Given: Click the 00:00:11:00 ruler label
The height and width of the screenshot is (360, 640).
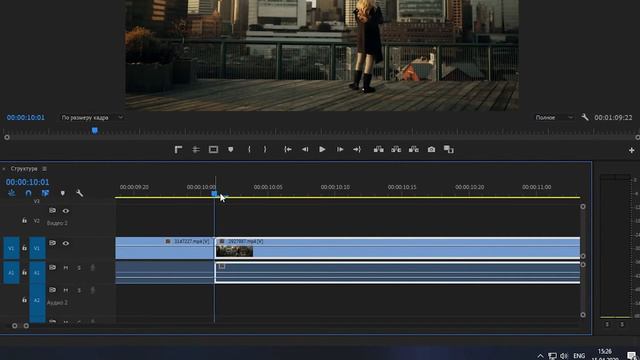Looking at the screenshot, I should click(x=537, y=187).
